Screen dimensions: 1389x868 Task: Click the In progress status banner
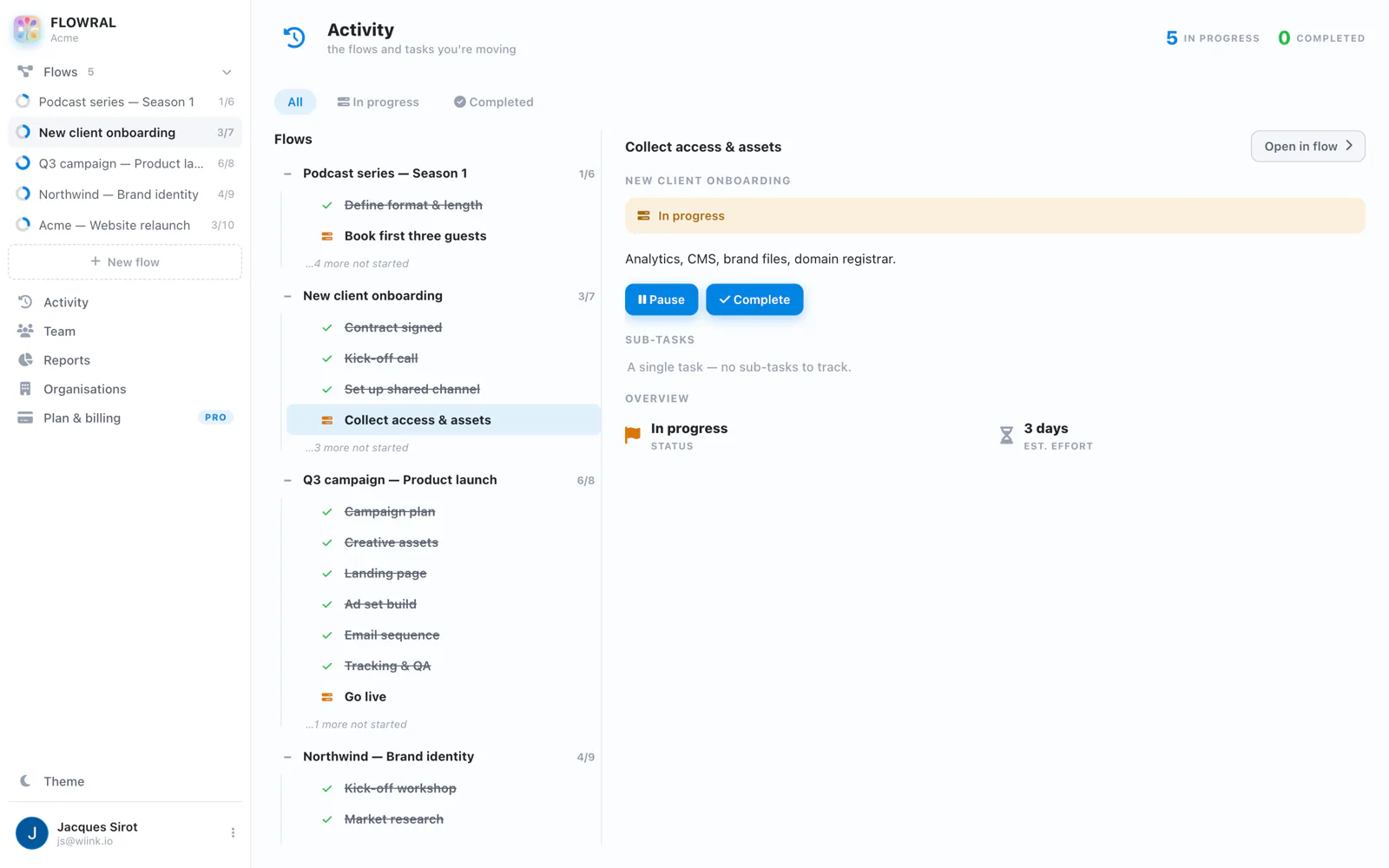995,216
